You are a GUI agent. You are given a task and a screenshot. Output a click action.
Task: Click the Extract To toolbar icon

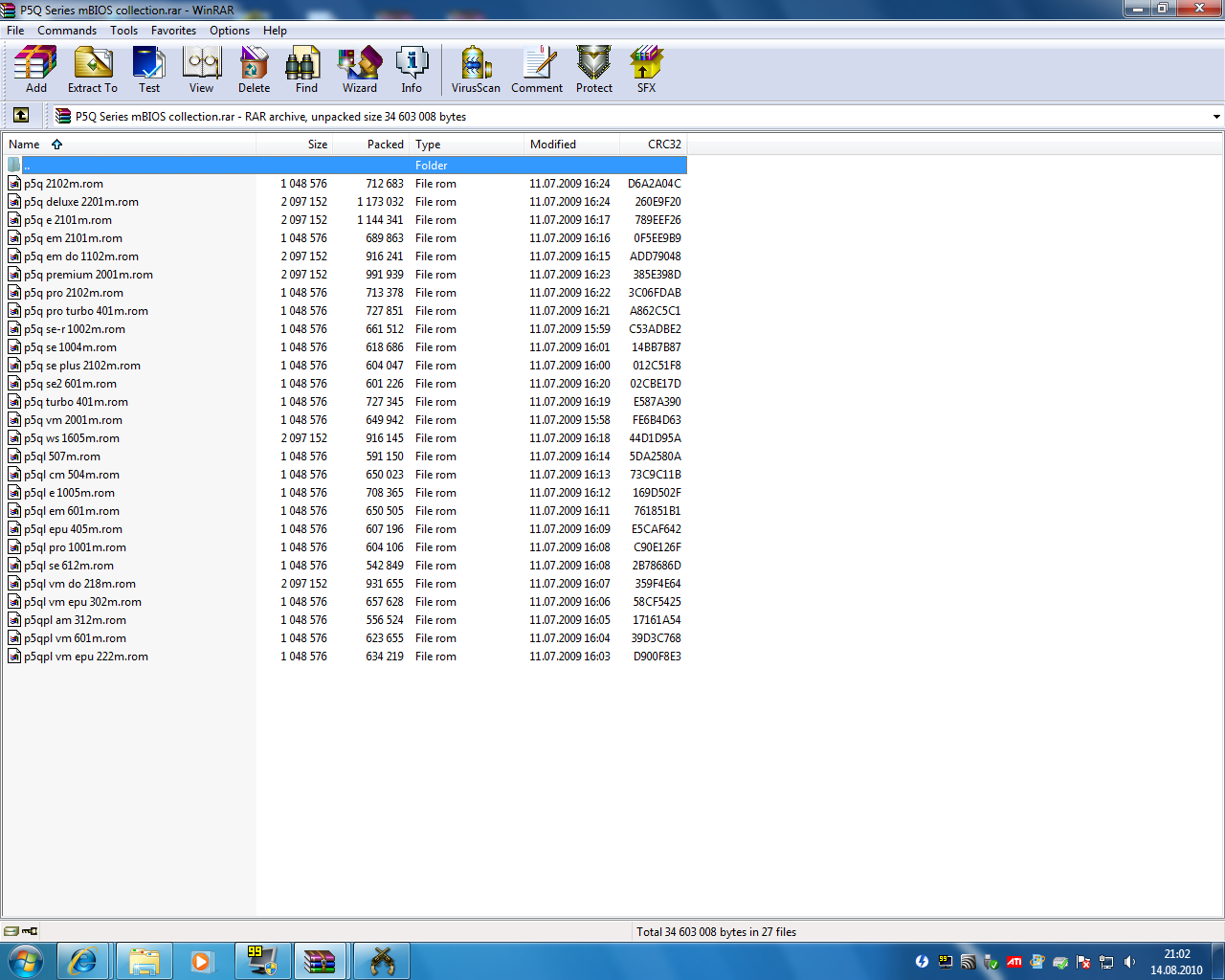(93, 69)
